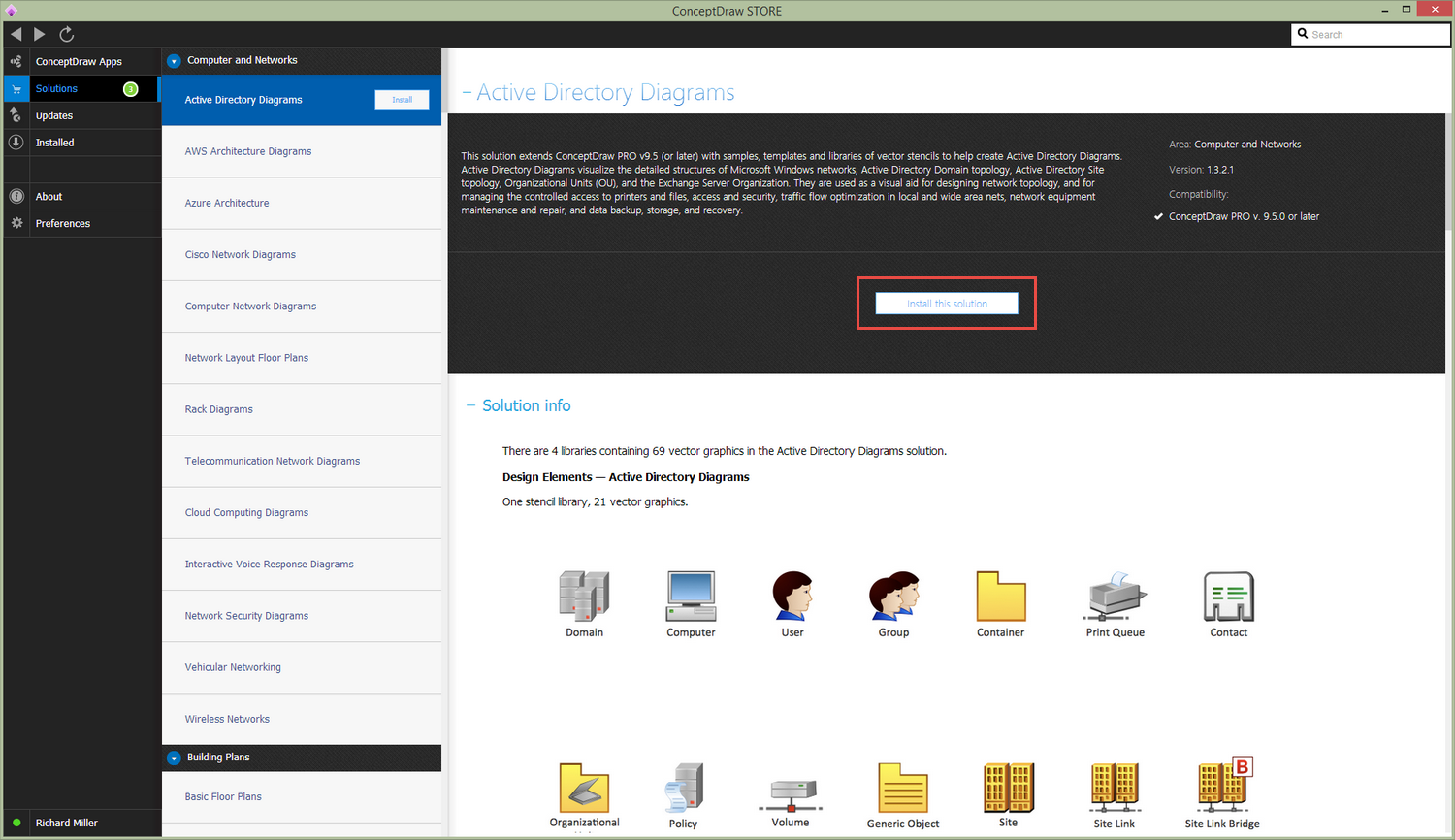
Task: Click the Search input field
Action: point(1371,34)
